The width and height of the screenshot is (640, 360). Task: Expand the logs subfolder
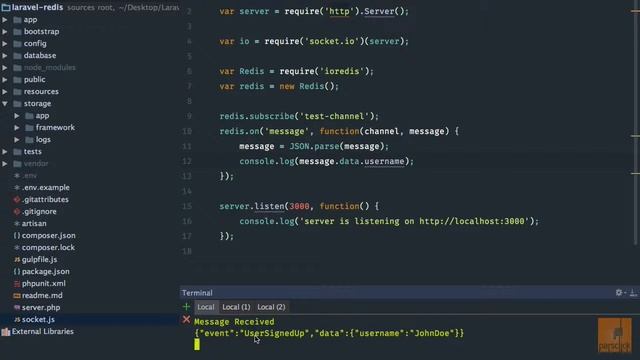(17, 140)
